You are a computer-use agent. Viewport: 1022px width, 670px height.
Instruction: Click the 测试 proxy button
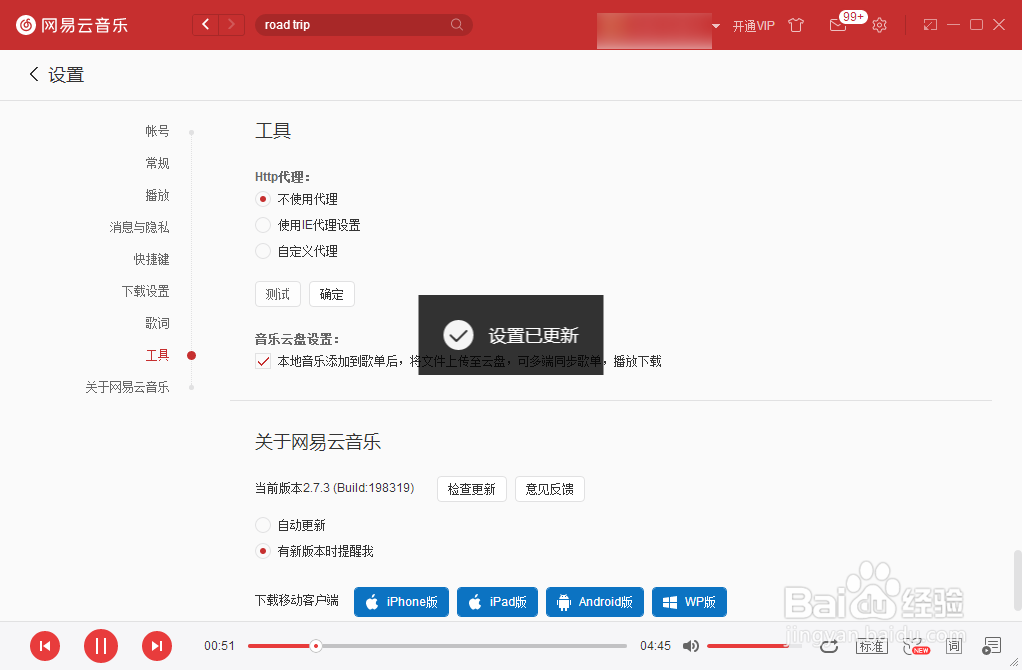tap(278, 294)
